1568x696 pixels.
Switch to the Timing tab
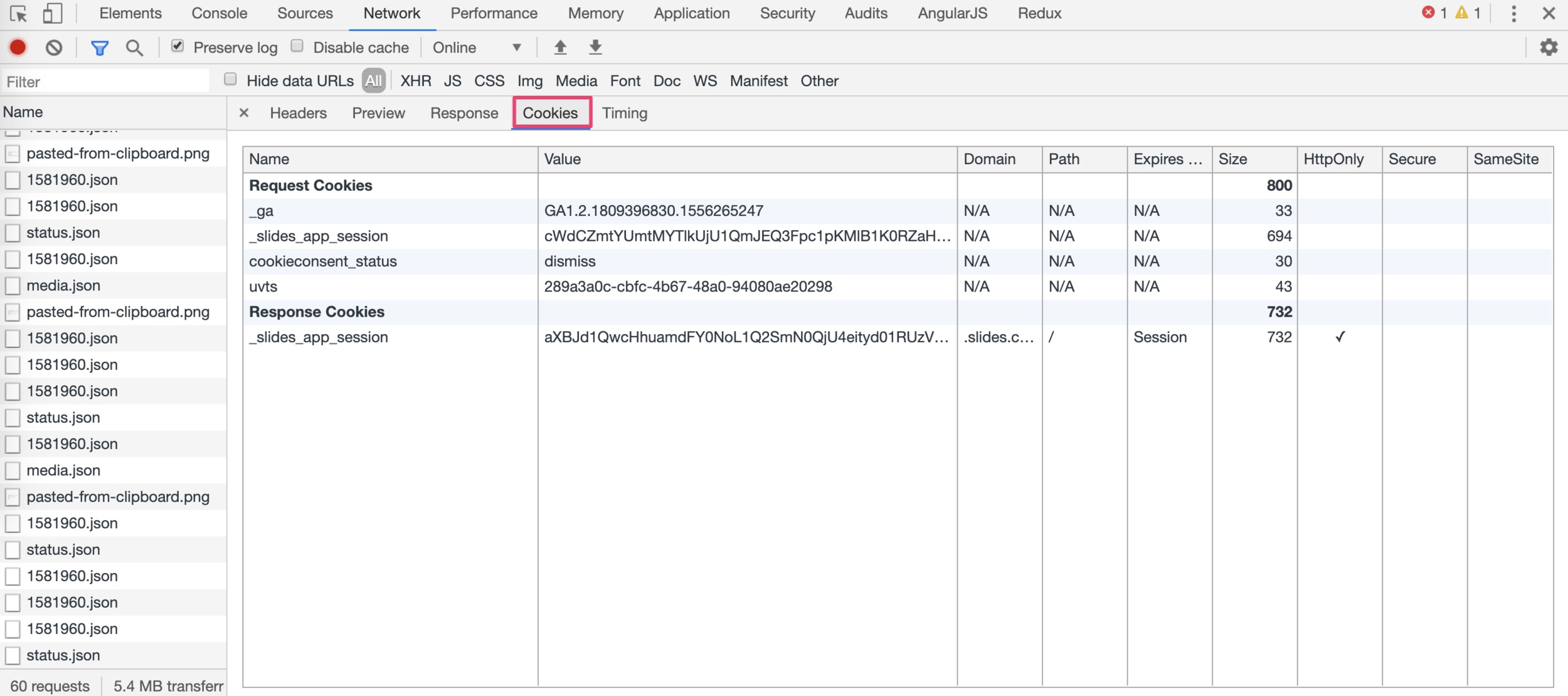[x=624, y=113]
